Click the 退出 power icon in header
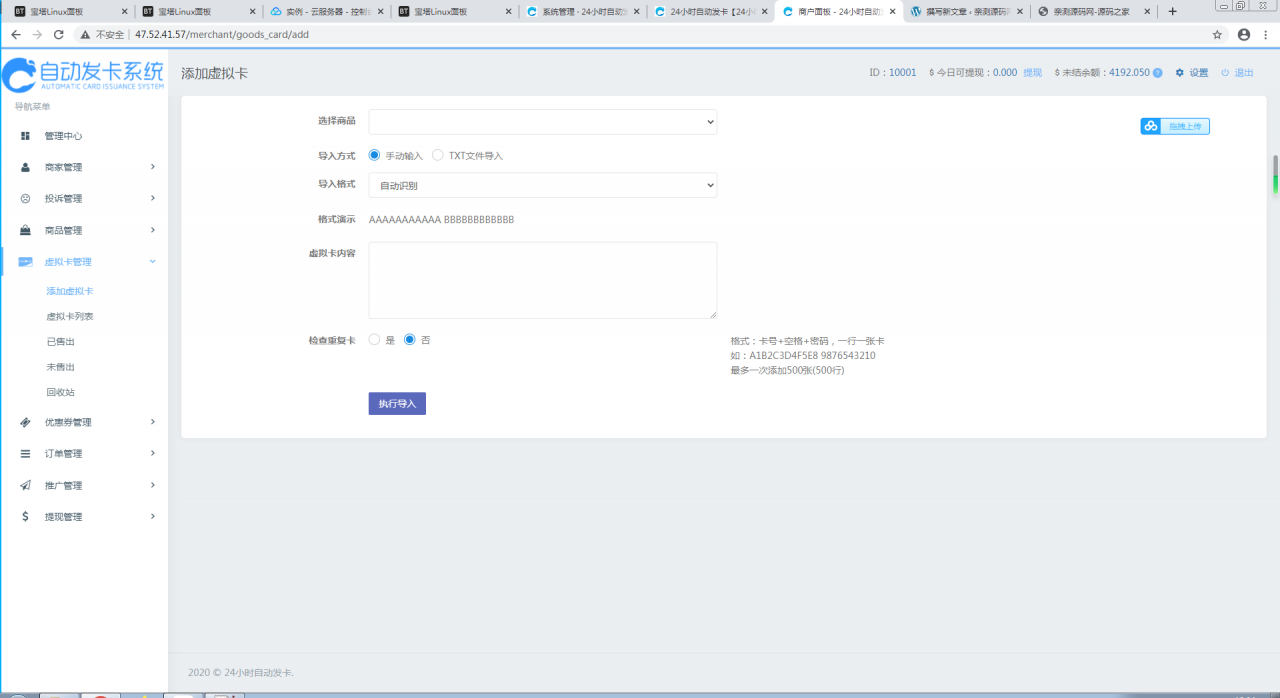The width and height of the screenshot is (1280, 698). coord(1225,73)
